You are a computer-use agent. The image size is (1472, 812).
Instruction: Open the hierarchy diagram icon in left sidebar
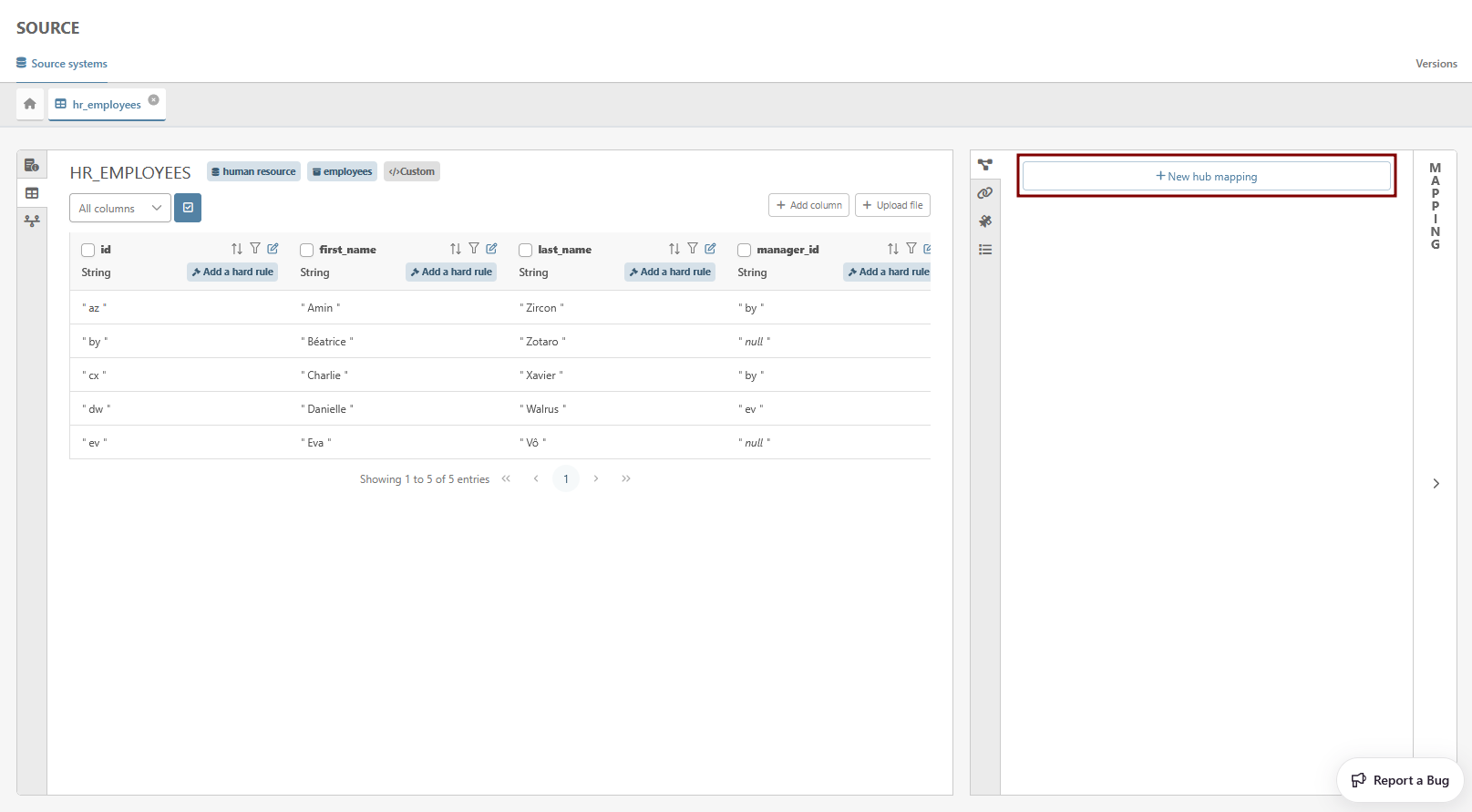(x=32, y=221)
